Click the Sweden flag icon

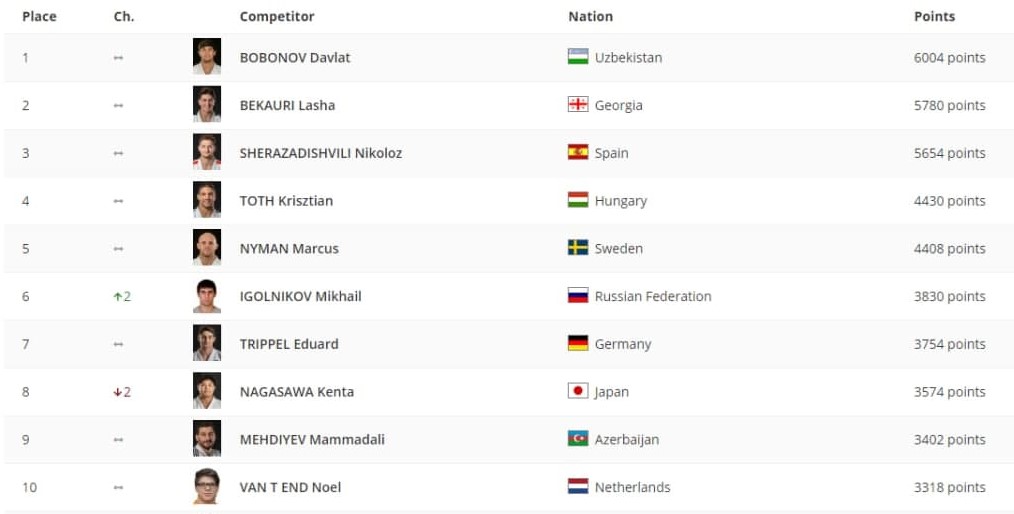(578, 248)
